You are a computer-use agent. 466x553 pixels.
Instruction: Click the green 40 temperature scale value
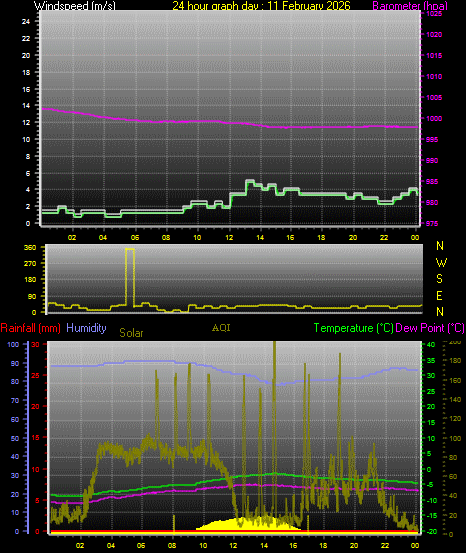point(431,345)
